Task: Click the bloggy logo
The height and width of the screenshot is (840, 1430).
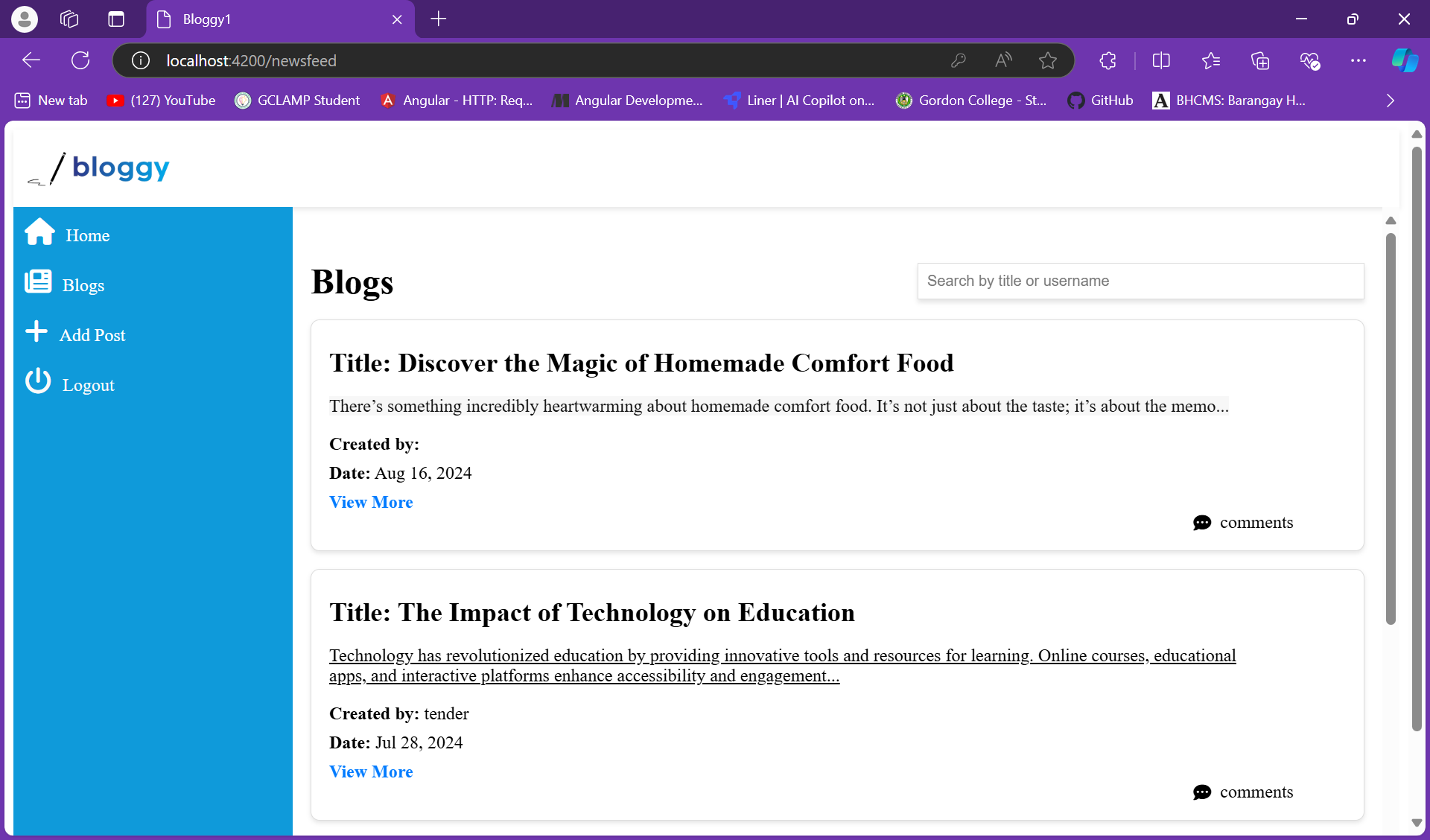Action: click(98, 166)
